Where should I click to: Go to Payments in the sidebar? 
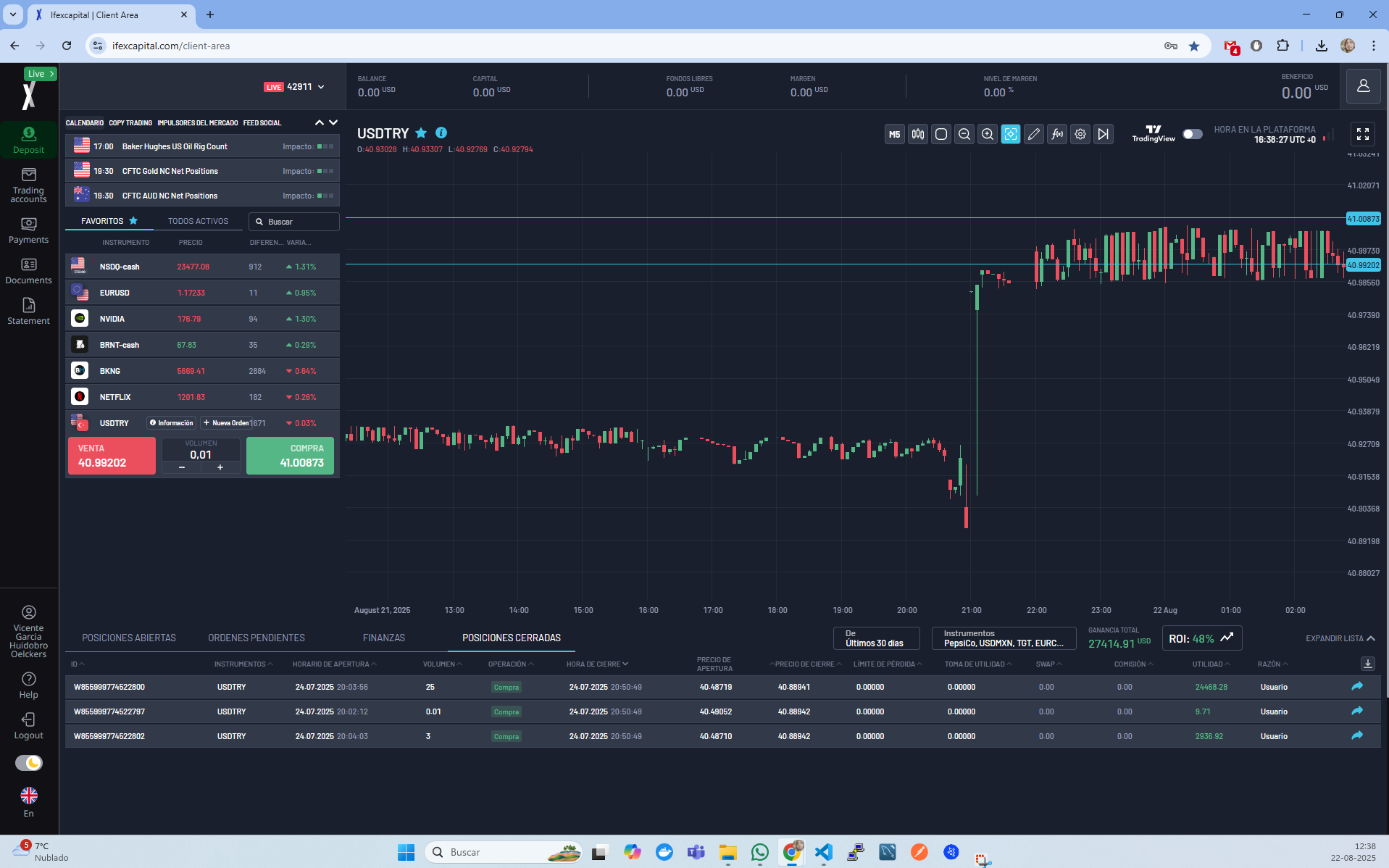click(x=28, y=230)
